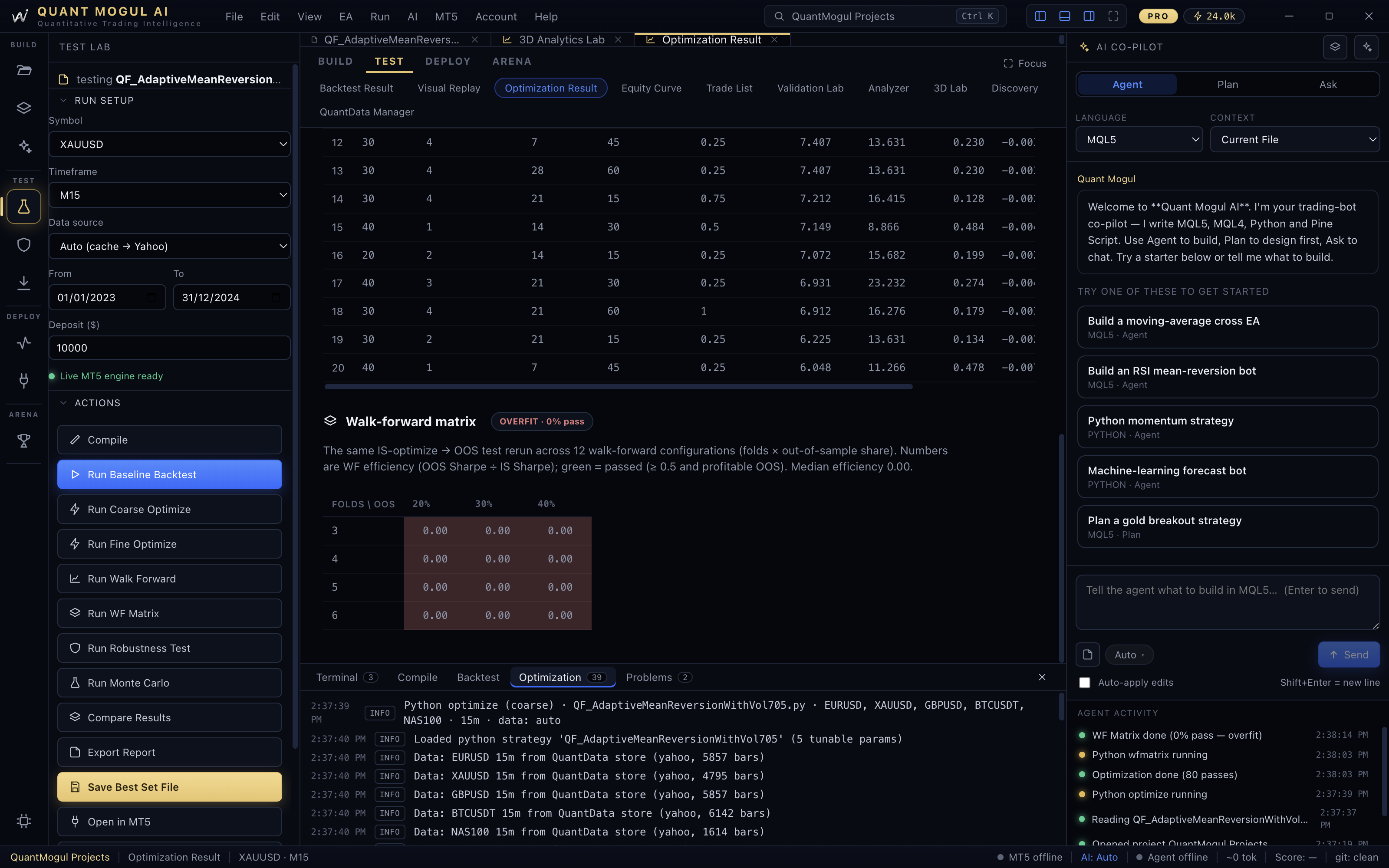1389x868 pixels.
Task: Open the EA menu
Action: (x=346, y=16)
